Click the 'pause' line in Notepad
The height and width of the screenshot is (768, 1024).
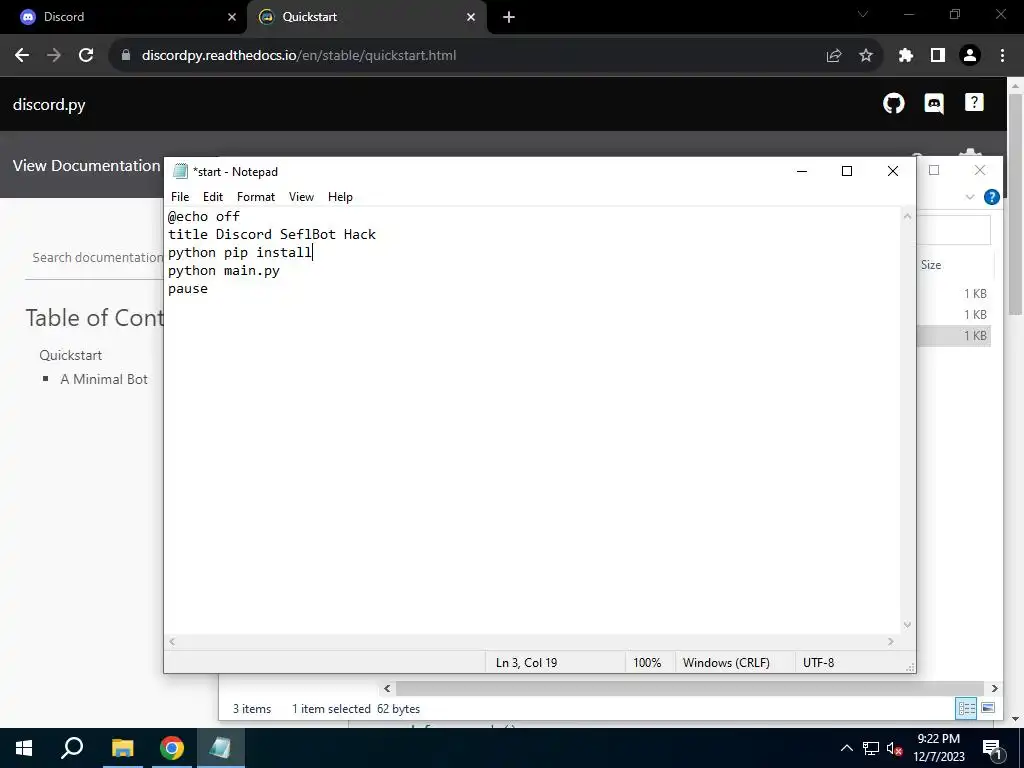pos(188,289)
